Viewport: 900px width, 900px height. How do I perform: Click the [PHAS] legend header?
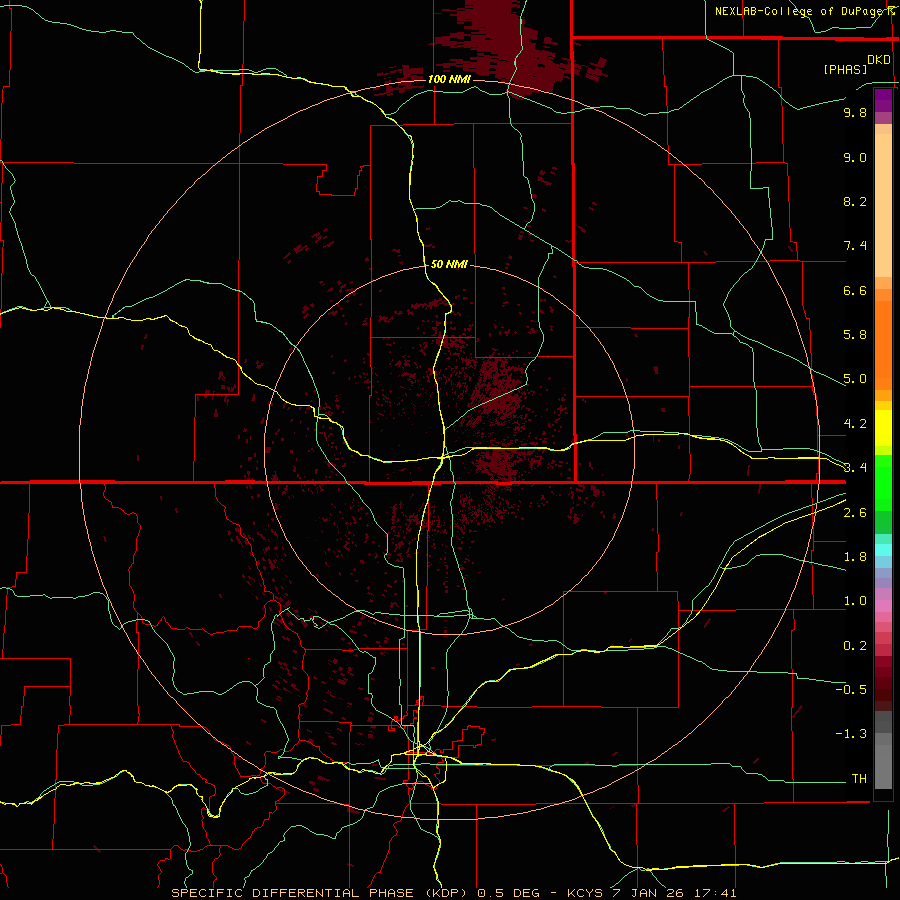[845, 69]
